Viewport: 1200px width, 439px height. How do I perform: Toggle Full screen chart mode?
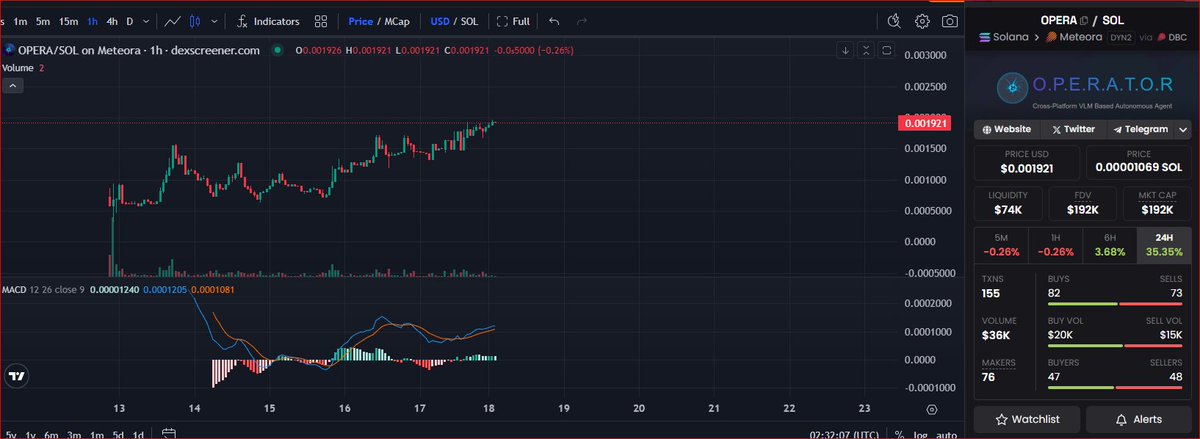tap(514, 21)
